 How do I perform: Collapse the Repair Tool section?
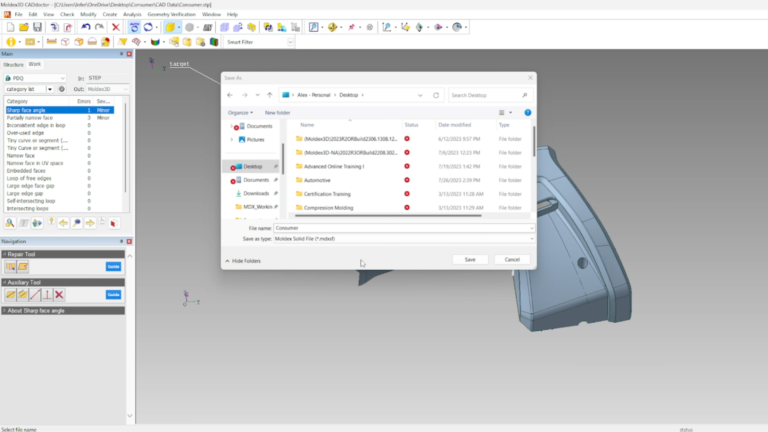[5, 254]
